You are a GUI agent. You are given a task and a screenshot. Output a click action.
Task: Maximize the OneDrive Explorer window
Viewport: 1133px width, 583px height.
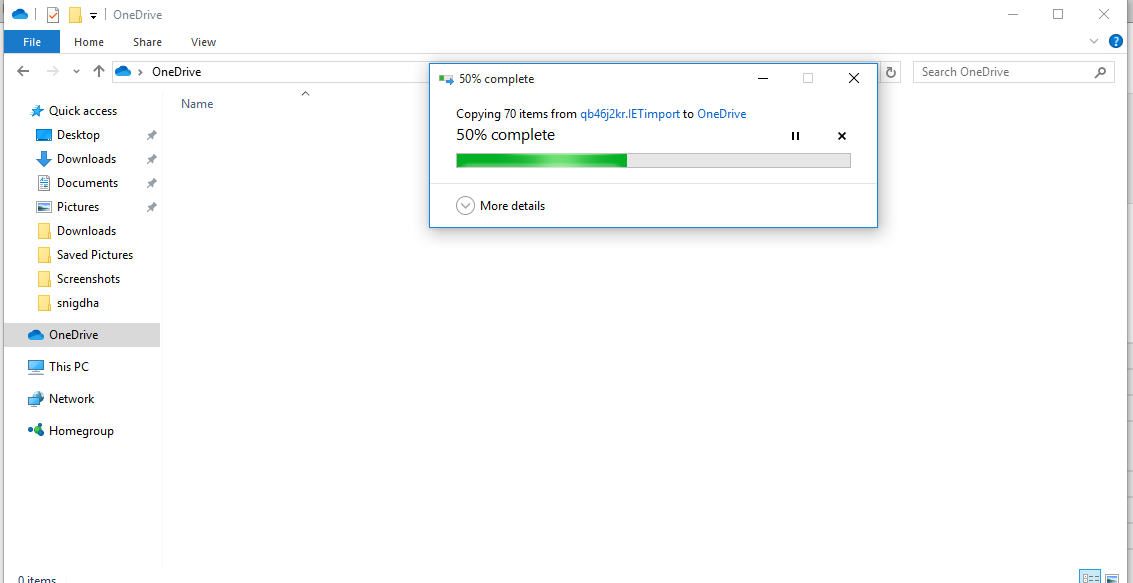click(1058, 14)
